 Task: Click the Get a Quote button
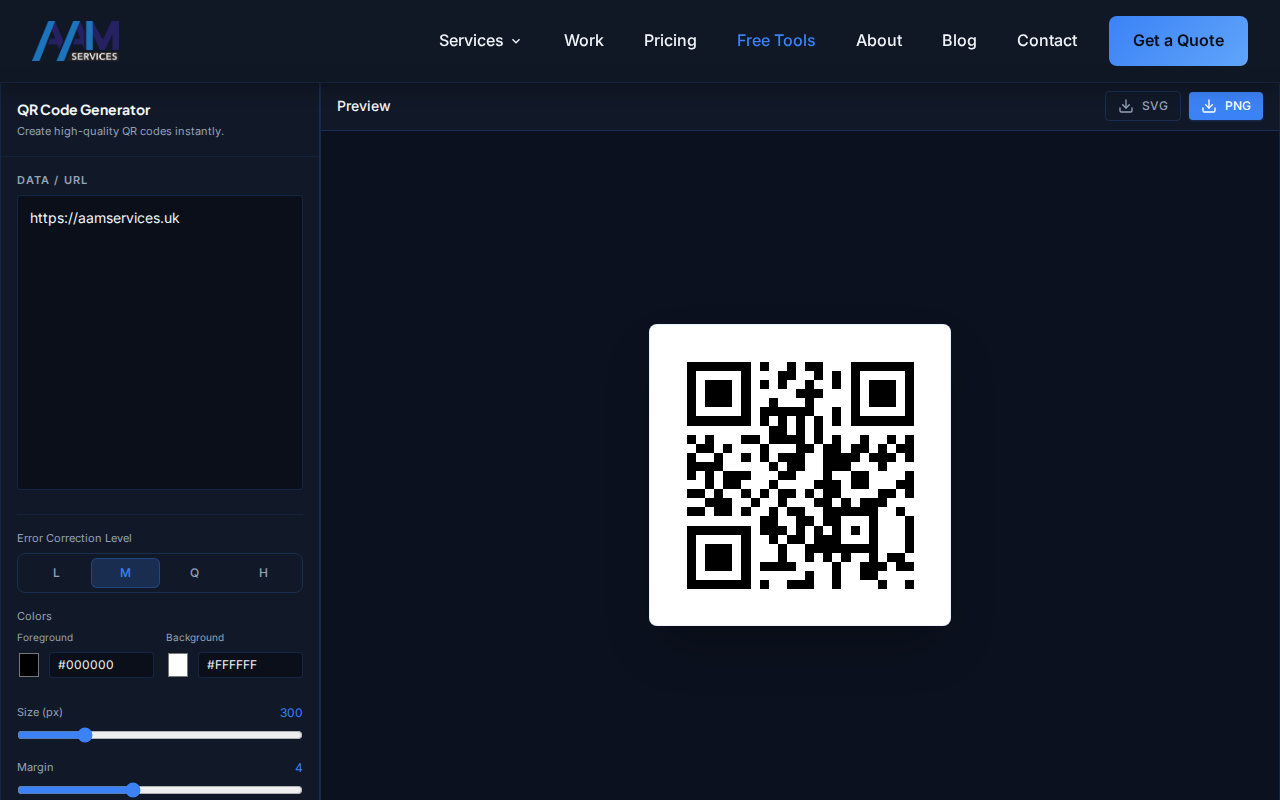pos(1178,41)
